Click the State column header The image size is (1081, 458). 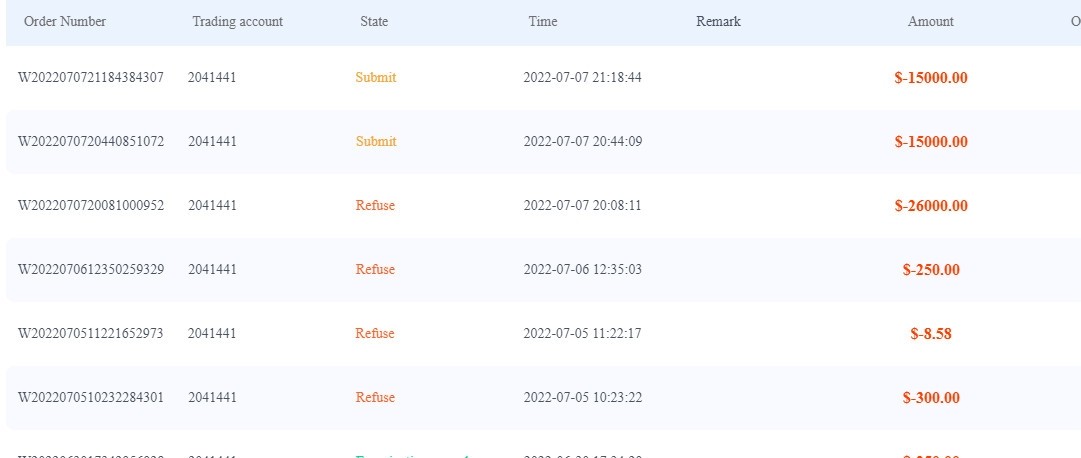tap(374, 21)
